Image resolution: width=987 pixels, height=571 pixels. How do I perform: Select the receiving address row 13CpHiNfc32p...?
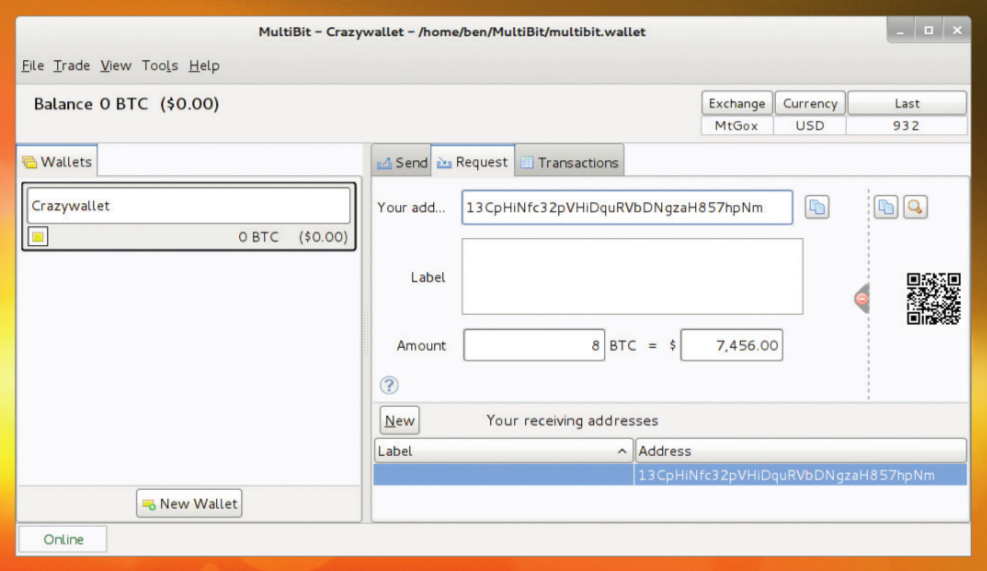coord(670,475)
